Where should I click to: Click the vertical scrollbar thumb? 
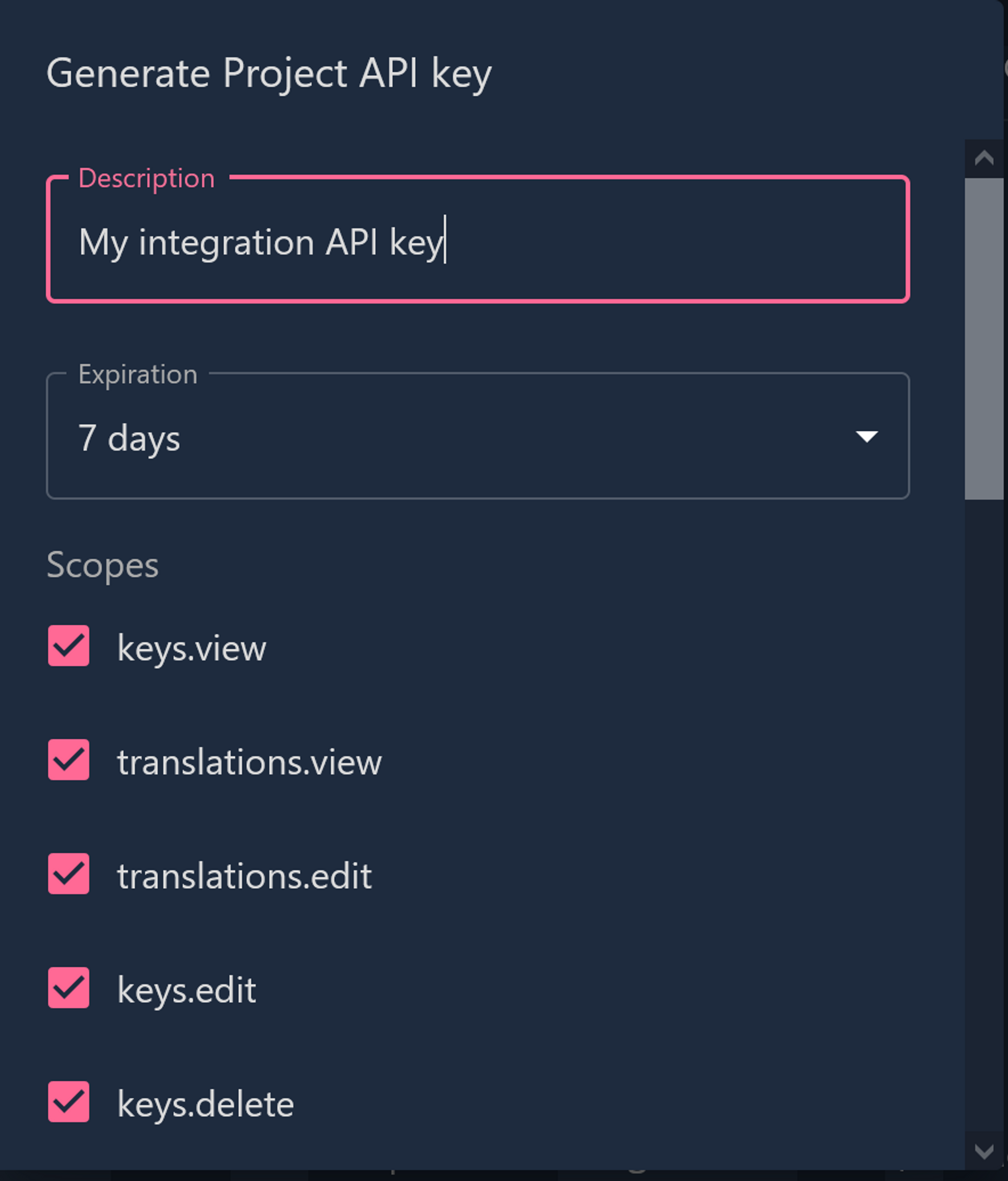coord(984,339)
